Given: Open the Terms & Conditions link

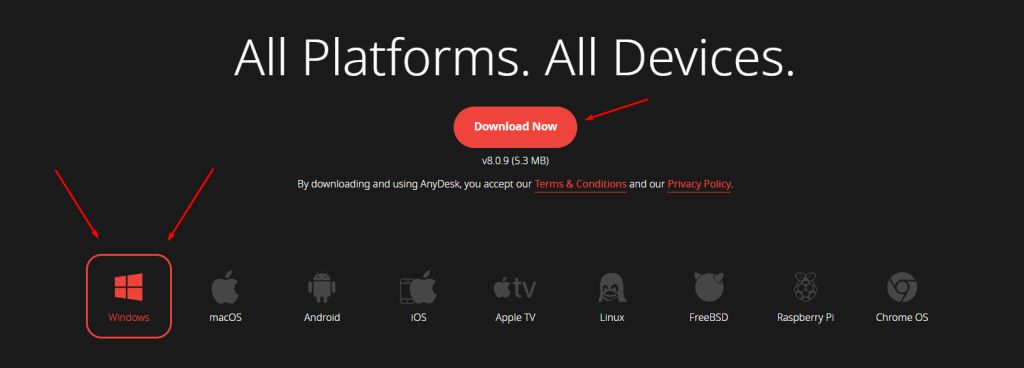Looking at the screenshot, I should pos(581,184).
